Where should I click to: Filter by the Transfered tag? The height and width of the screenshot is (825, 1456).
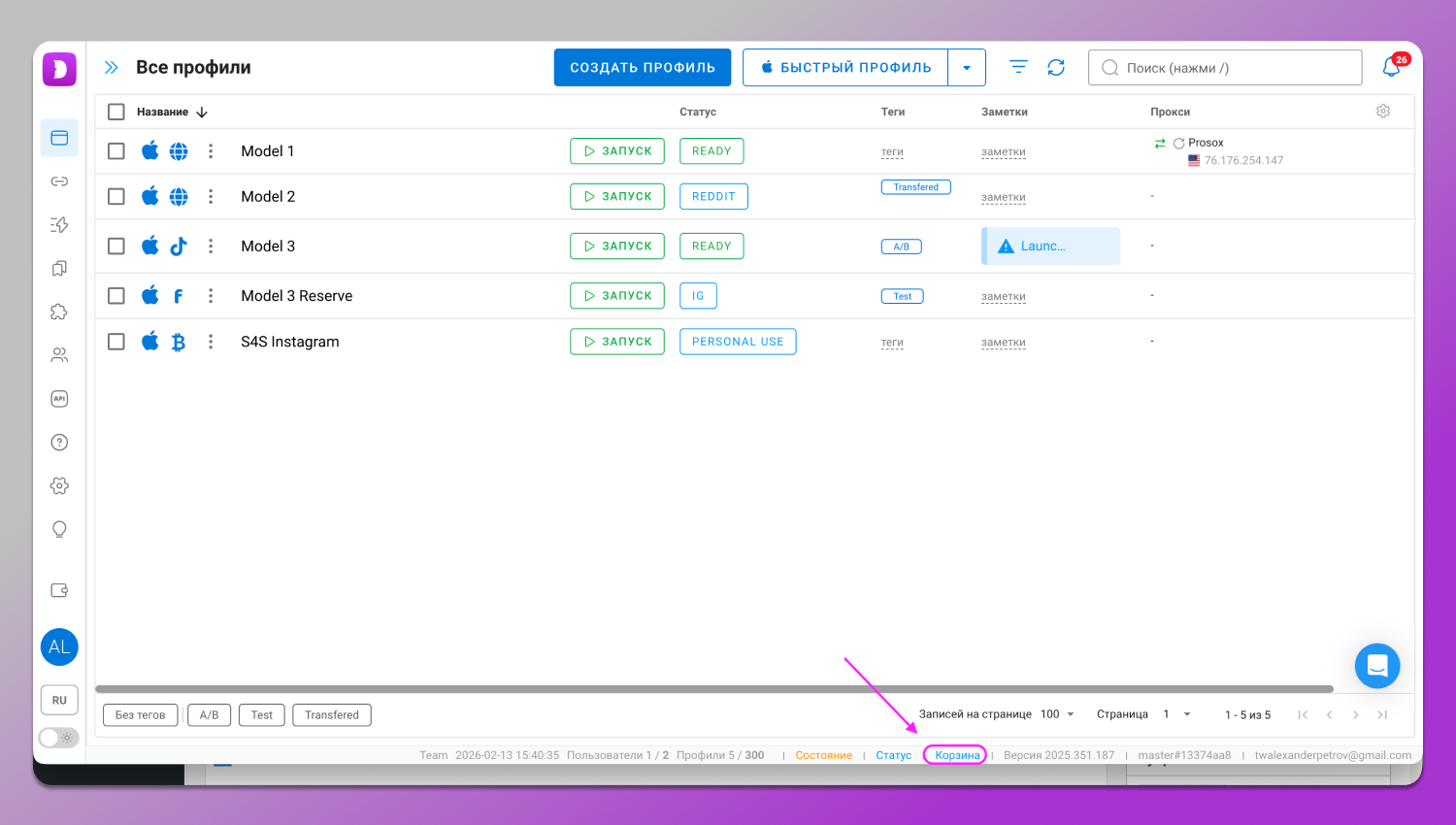(x=331, y=715)
